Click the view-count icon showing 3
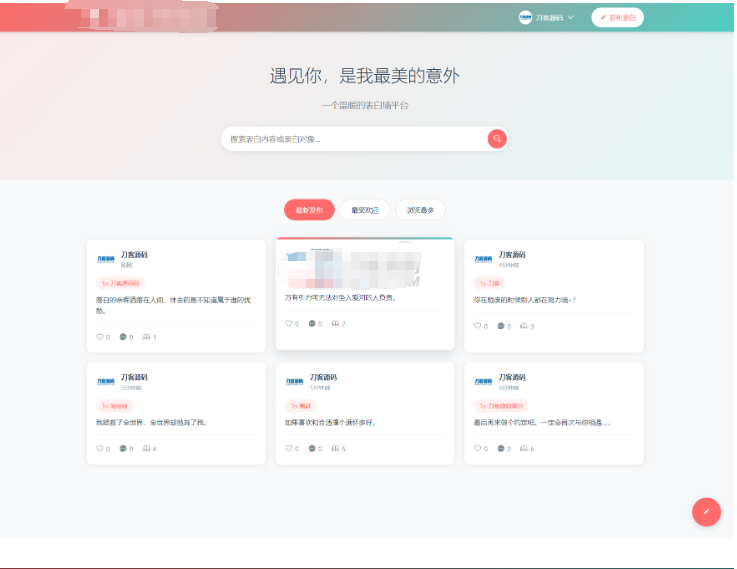This screenshot has width=737, height=569. click(x=524, y=326)
